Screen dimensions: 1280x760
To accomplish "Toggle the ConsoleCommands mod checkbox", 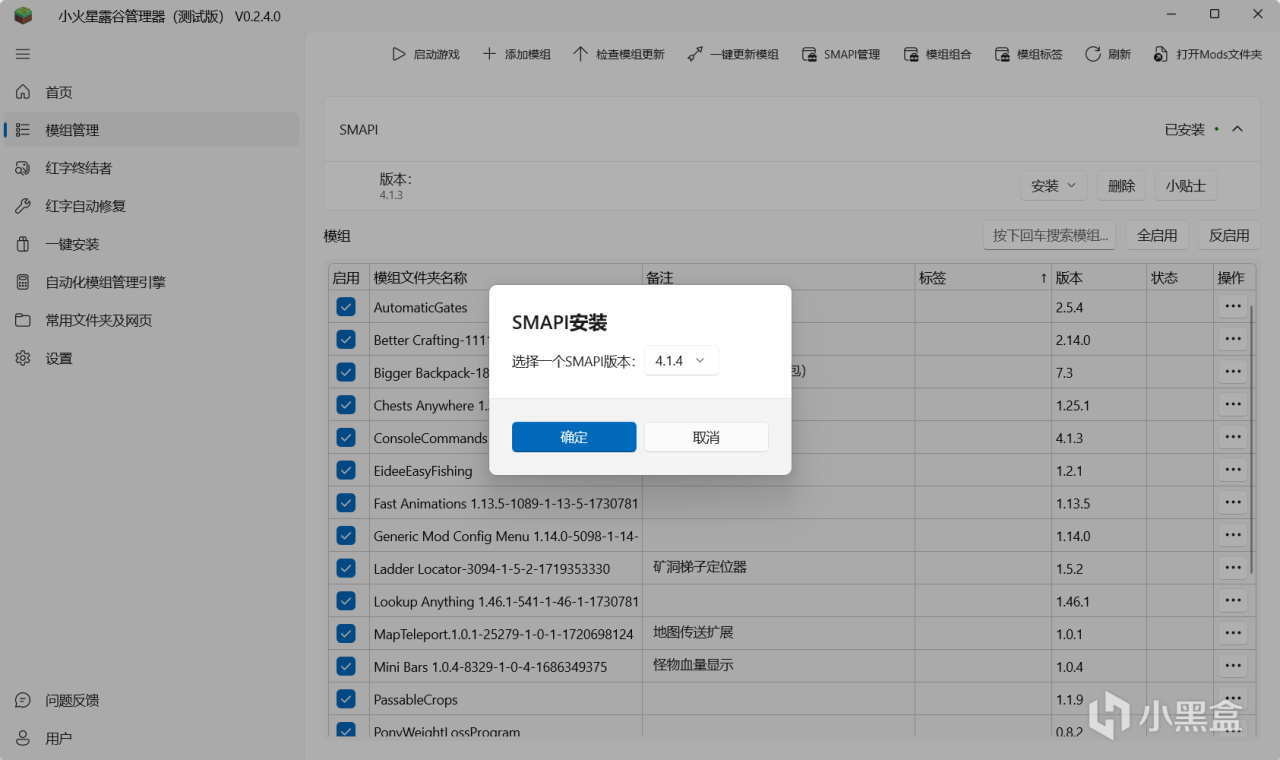I will coord(346,438).
